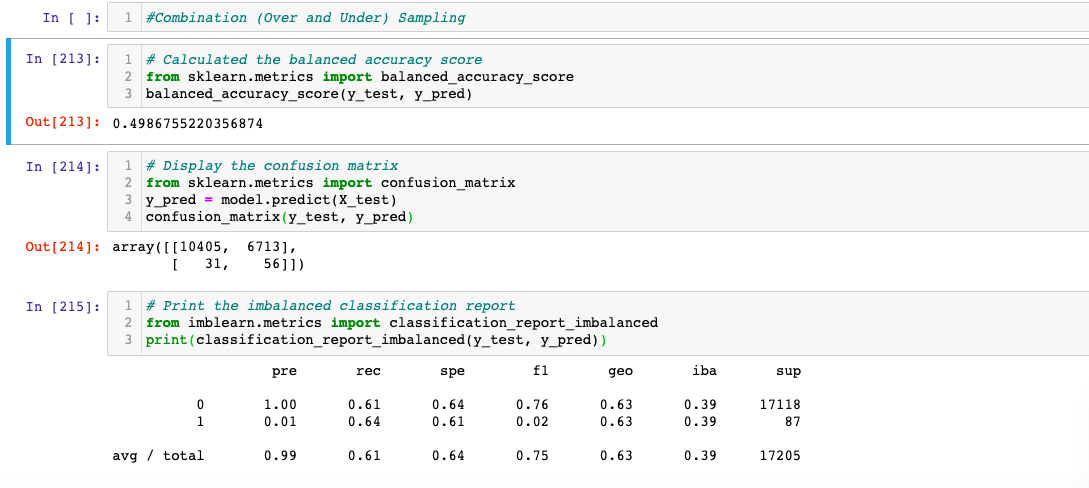Click 'from sklearn.metrics import confusion_matrix' line
The height and width of the screenshot is (488, 1089).
pyautogui.click(x=331, y=183)
